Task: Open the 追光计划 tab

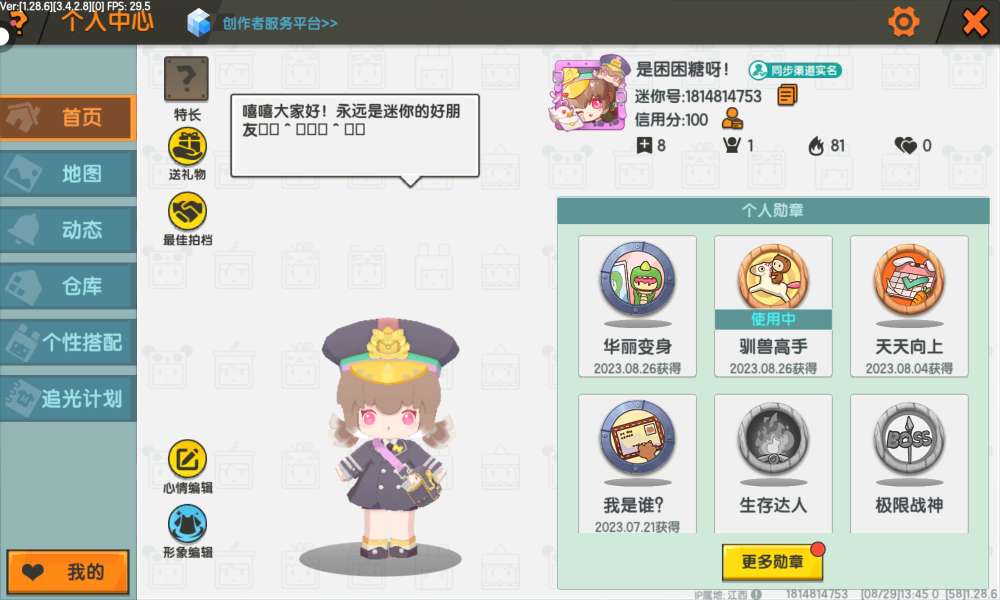Action: coord(68,399)
